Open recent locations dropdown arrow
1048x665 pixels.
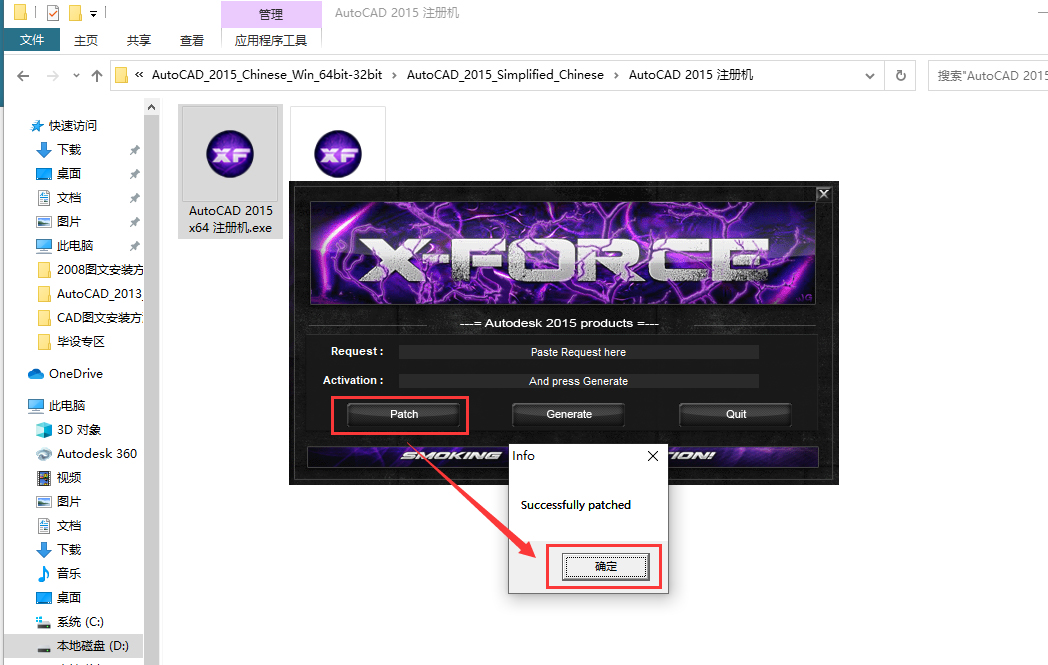(76, 76)
